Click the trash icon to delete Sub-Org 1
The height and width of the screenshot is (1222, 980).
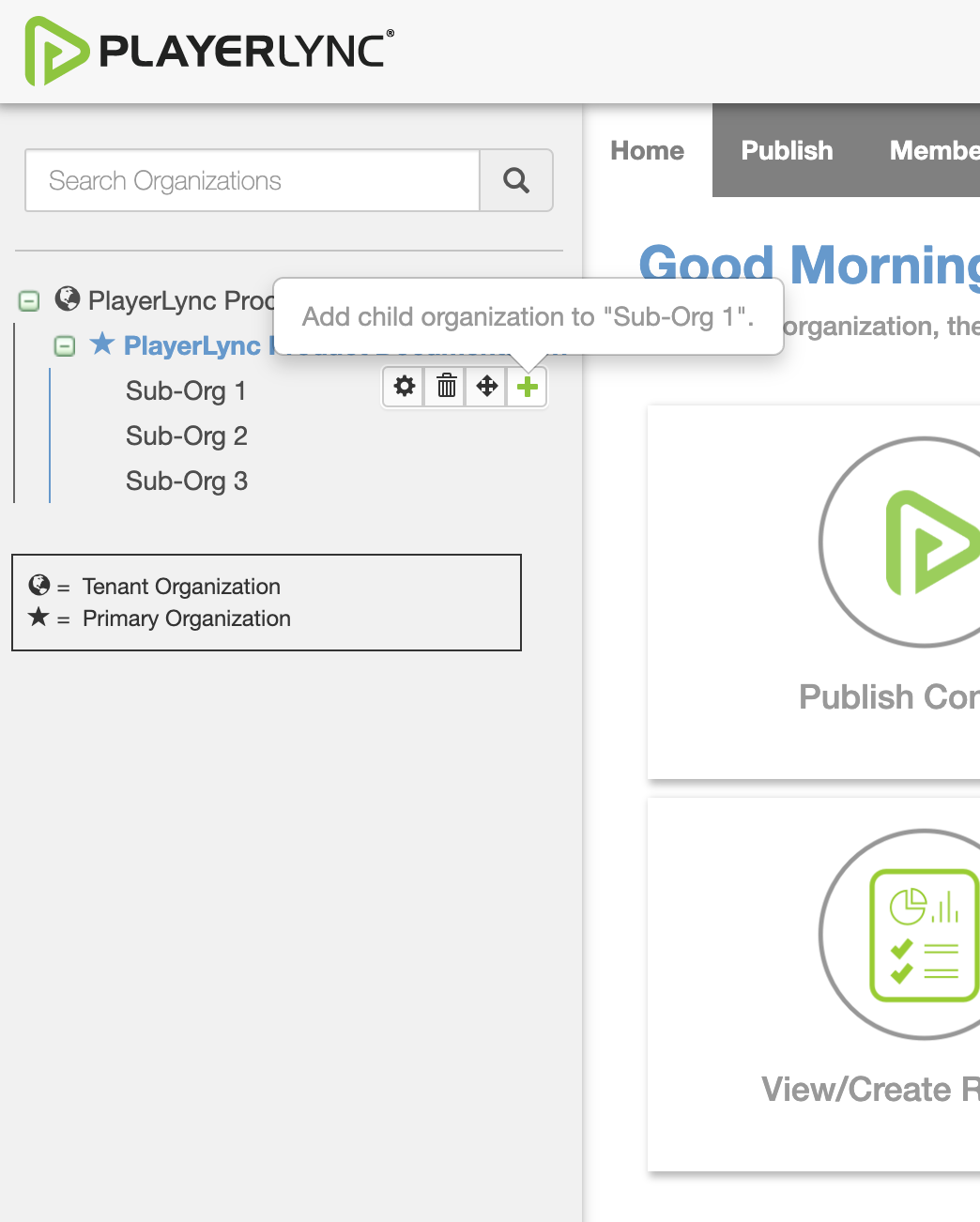coord(447,387)
